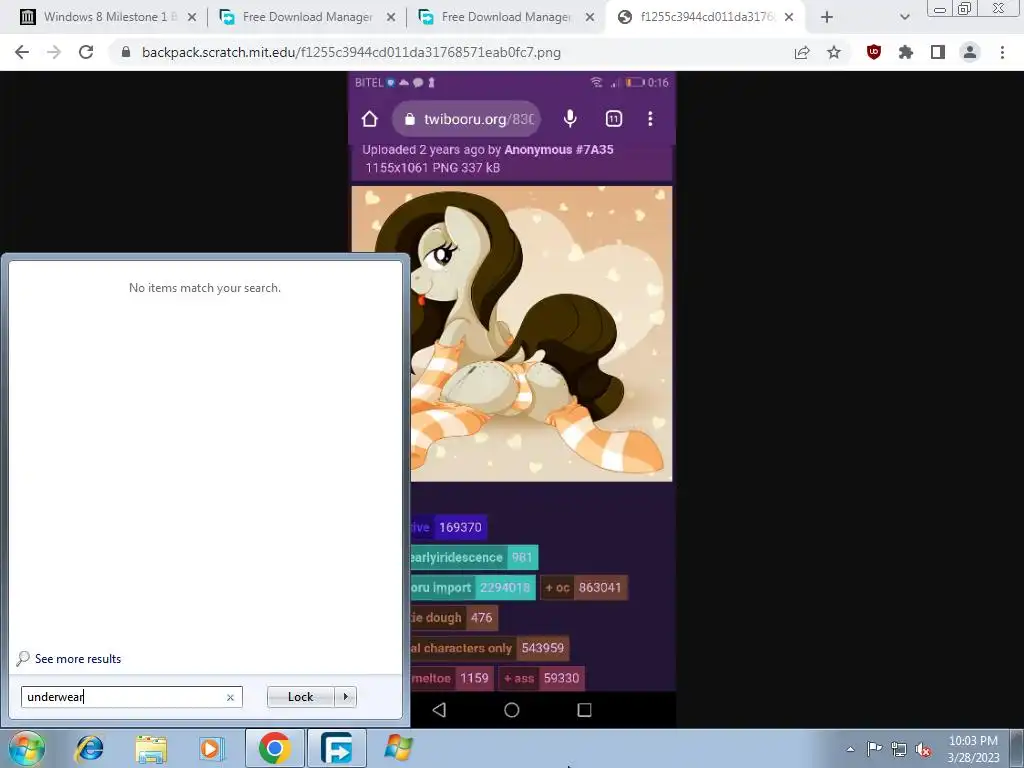Click the home icon in phone screenshot
1024x768 pixels.
(370, 119)
